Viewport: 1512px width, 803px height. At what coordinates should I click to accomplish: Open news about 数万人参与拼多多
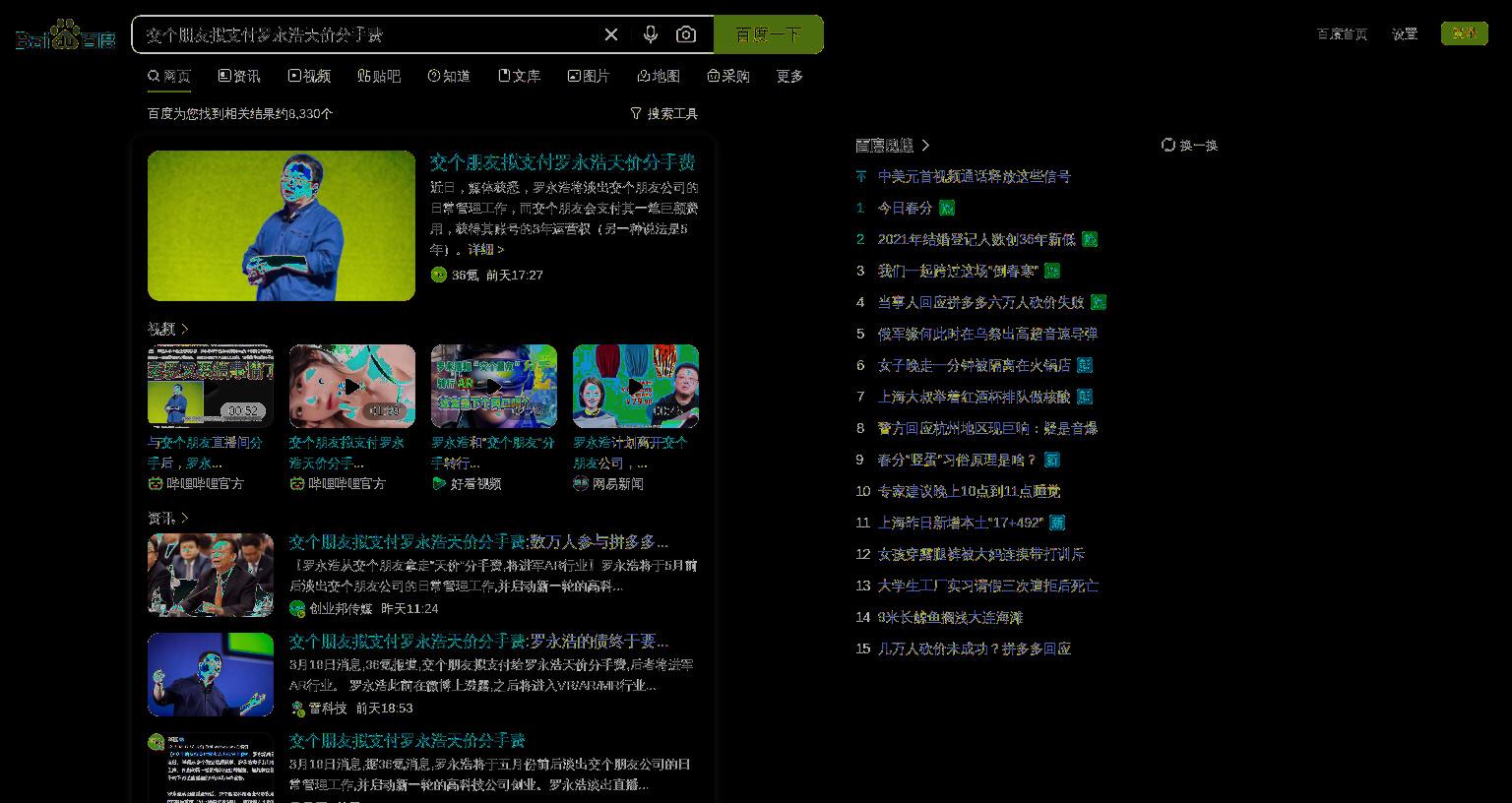(x=478, y=542)
